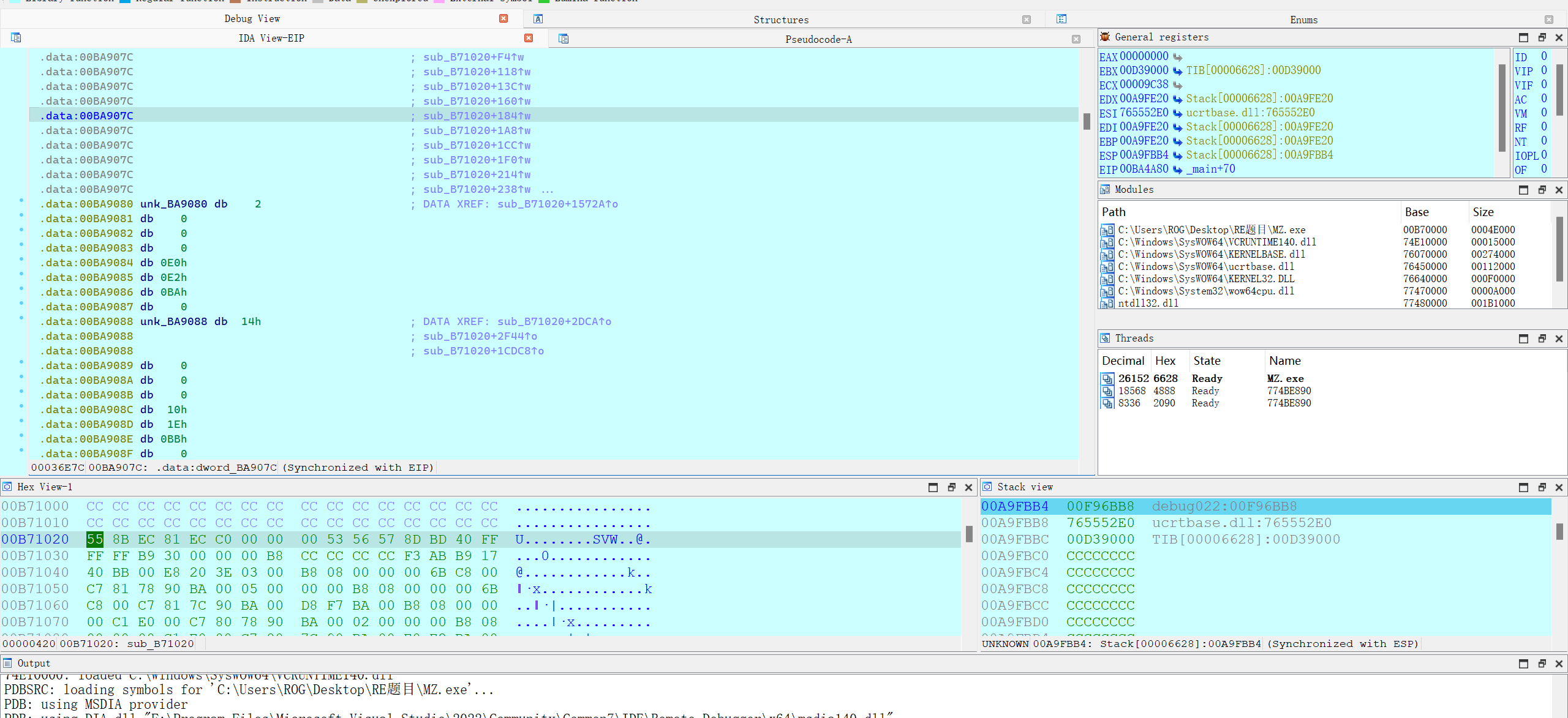
Task: Select hex byte 55 at 00B71020
Action: click(x=95, y=539)
